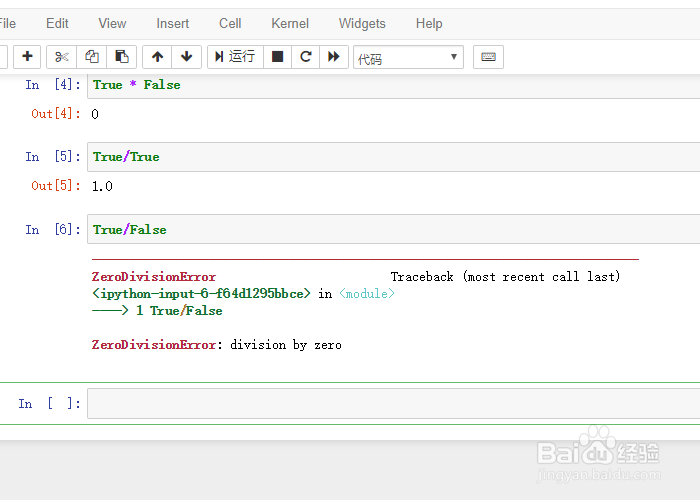Click the In [5] prompt label

[53, 157]
